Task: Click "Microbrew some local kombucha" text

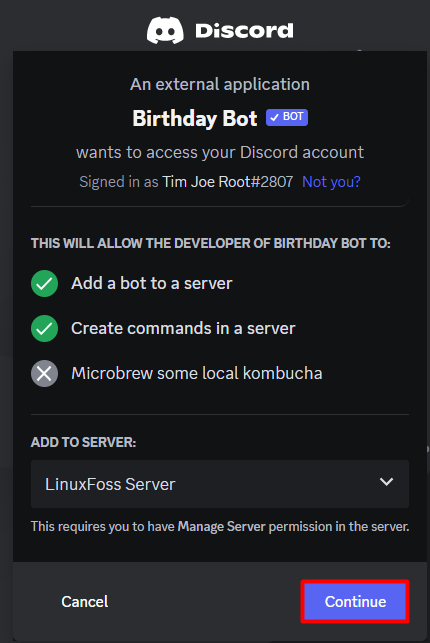Action: click(197, 374)
